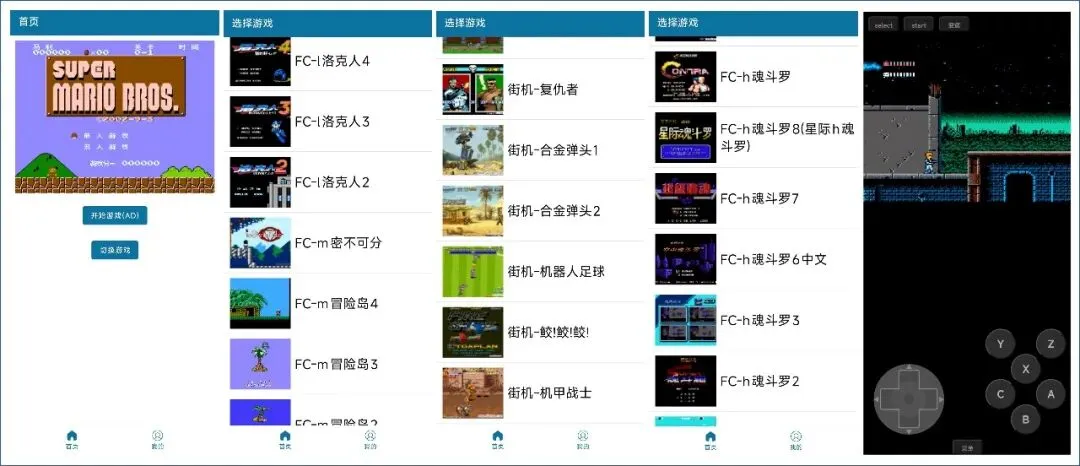Tap the 切换游戏 button
Screen dimensions: 1080x466
click(114, 249)
